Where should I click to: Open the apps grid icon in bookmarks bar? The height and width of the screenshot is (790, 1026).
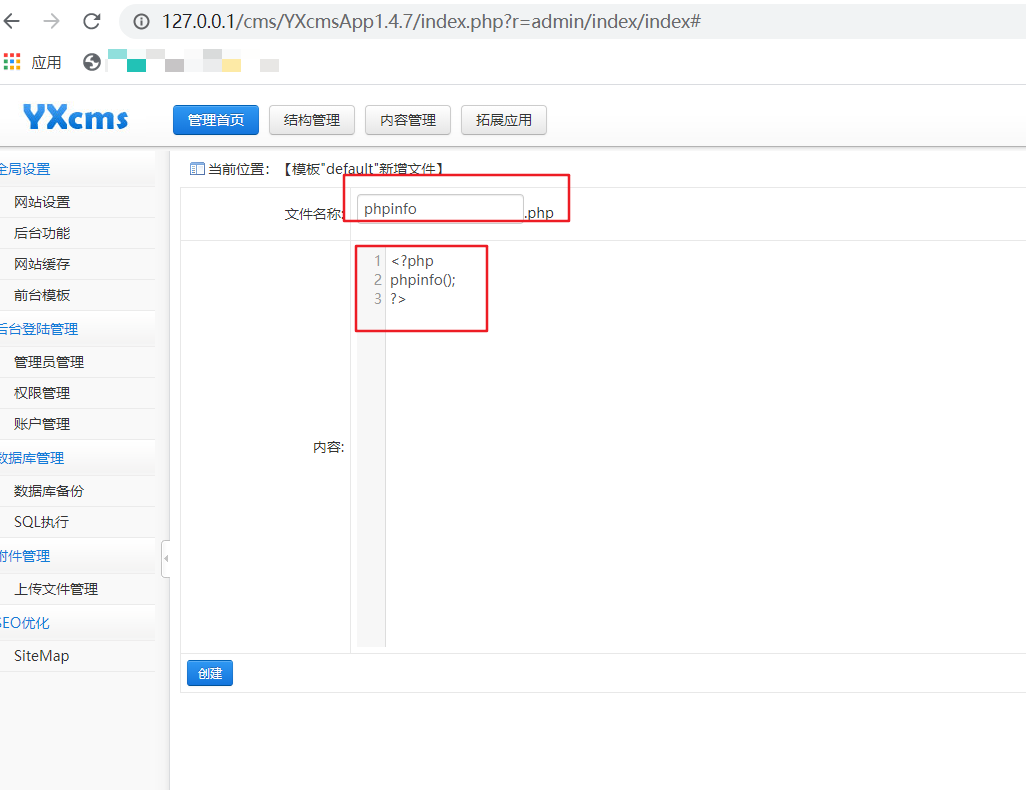click(x=12, y=62)
